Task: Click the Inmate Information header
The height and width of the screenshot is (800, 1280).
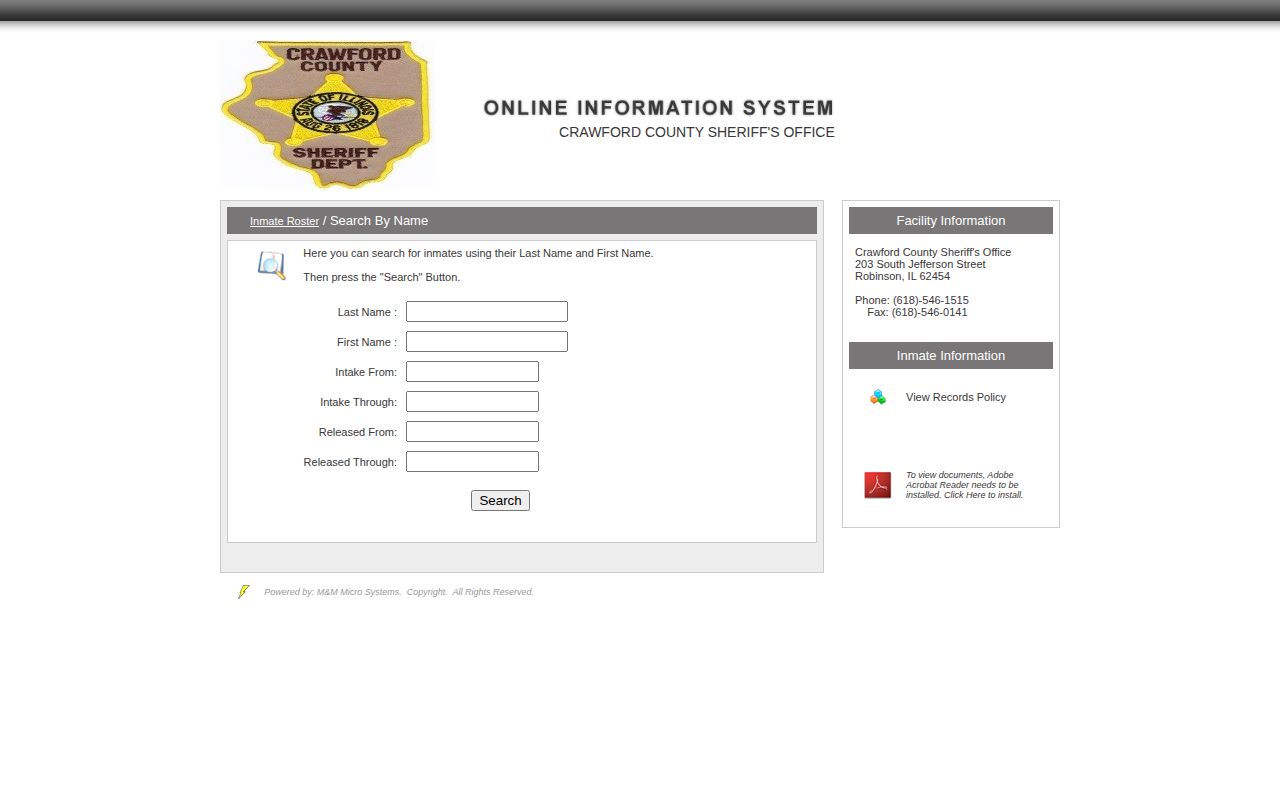Action: click(951, 356)
